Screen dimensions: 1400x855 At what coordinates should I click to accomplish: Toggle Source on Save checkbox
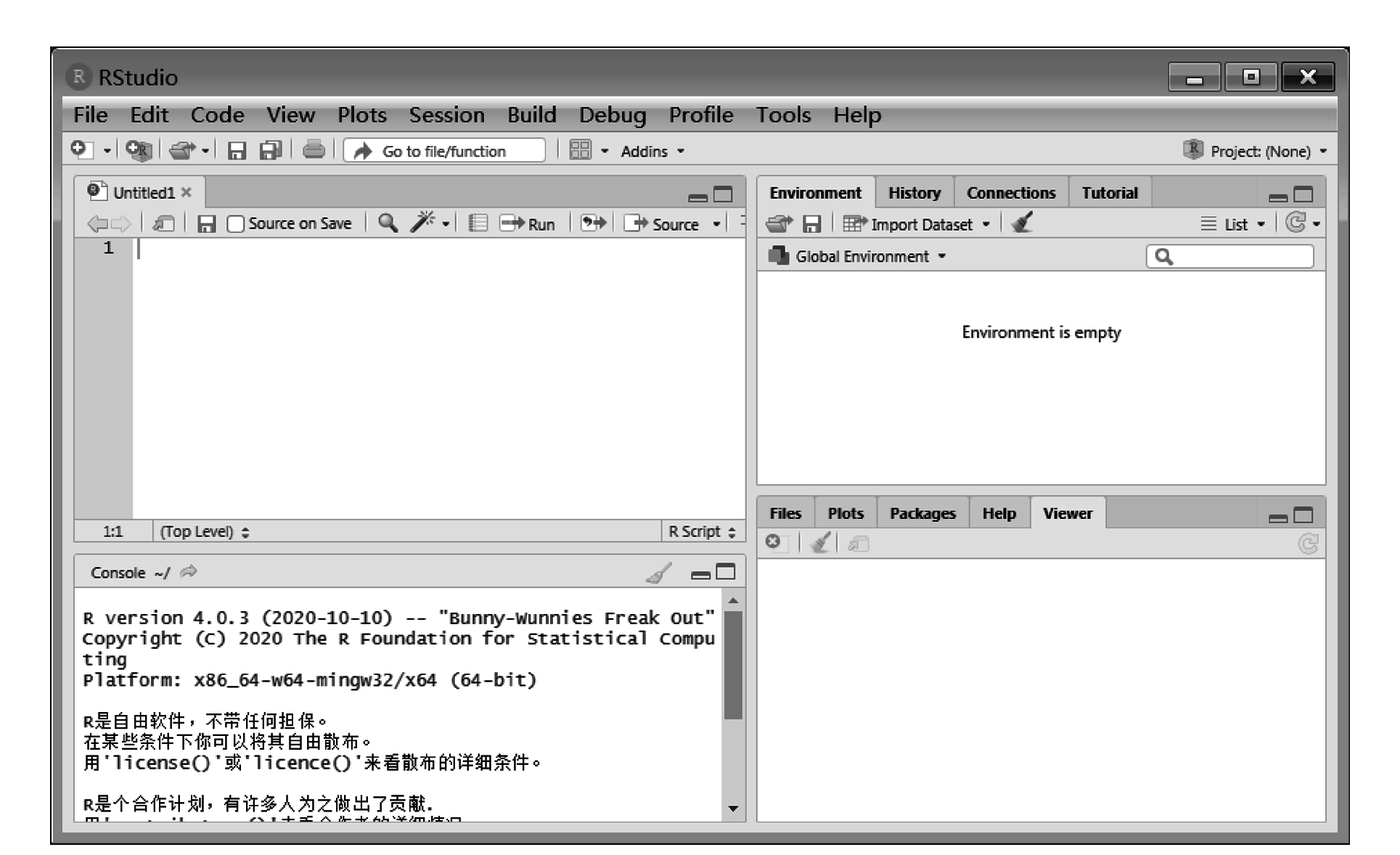(x=235, y=224)
